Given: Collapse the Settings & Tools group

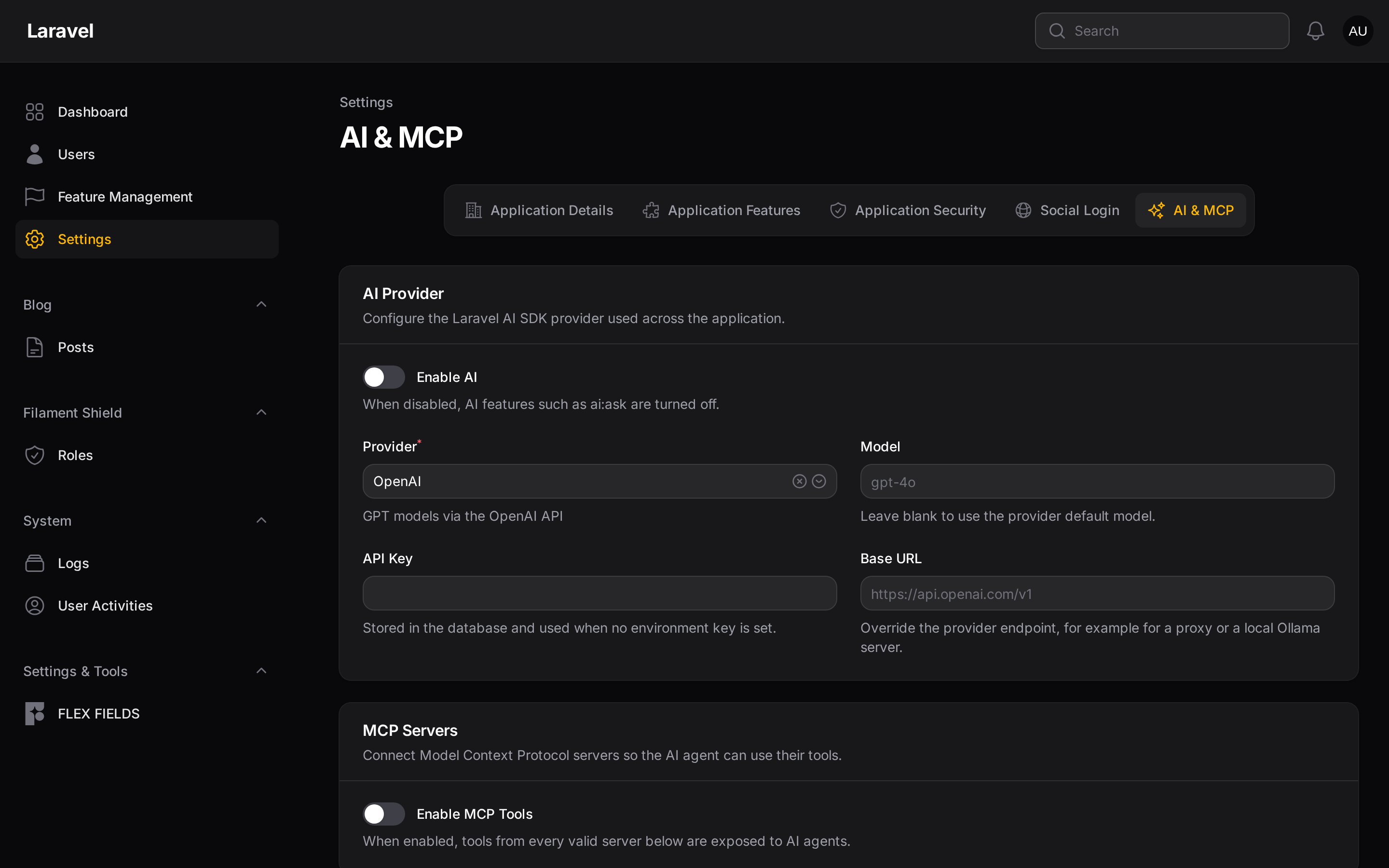Looking at the screenshot, I should click(261, 670).
